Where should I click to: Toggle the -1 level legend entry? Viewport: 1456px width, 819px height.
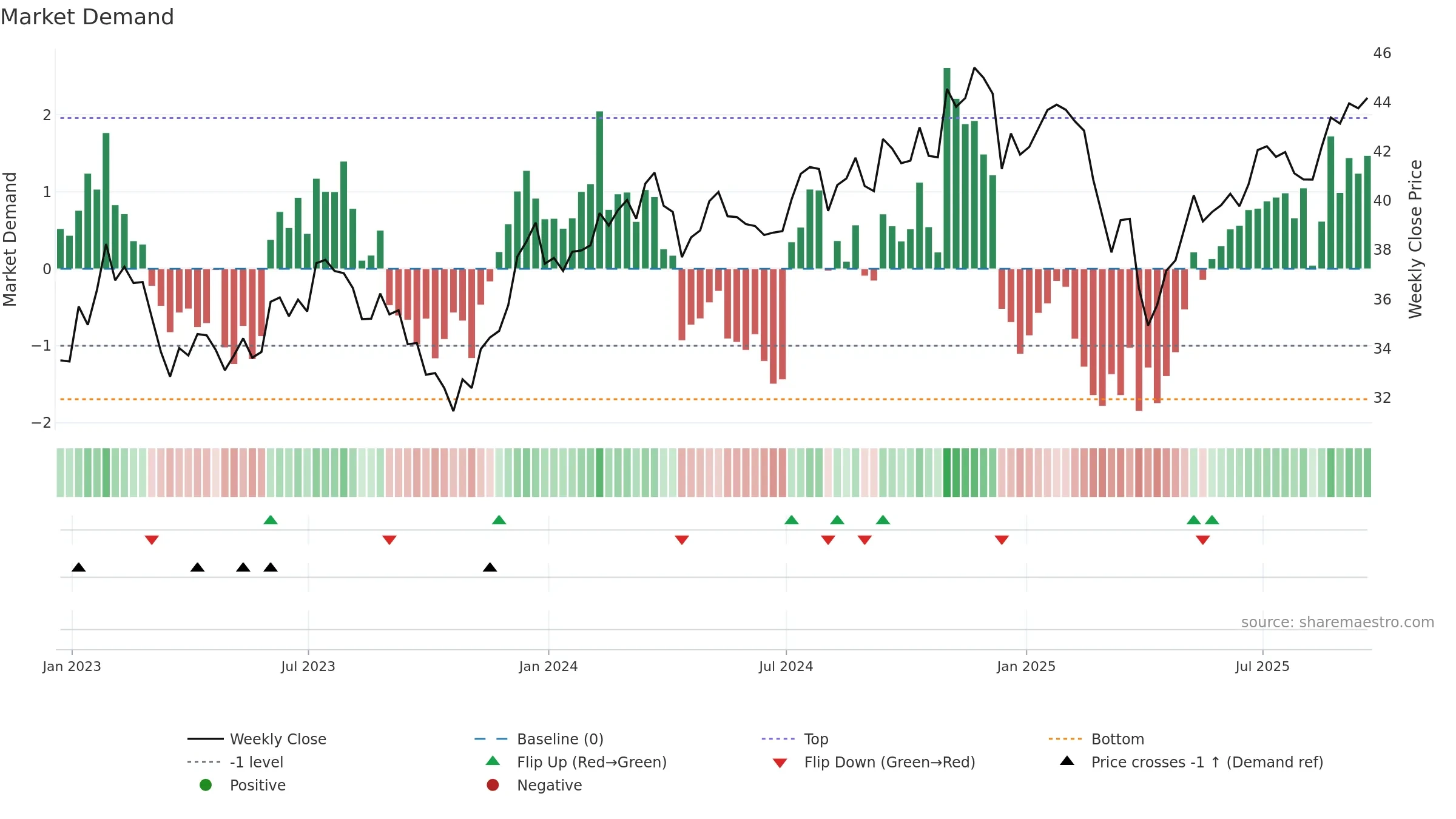point(235,762)
